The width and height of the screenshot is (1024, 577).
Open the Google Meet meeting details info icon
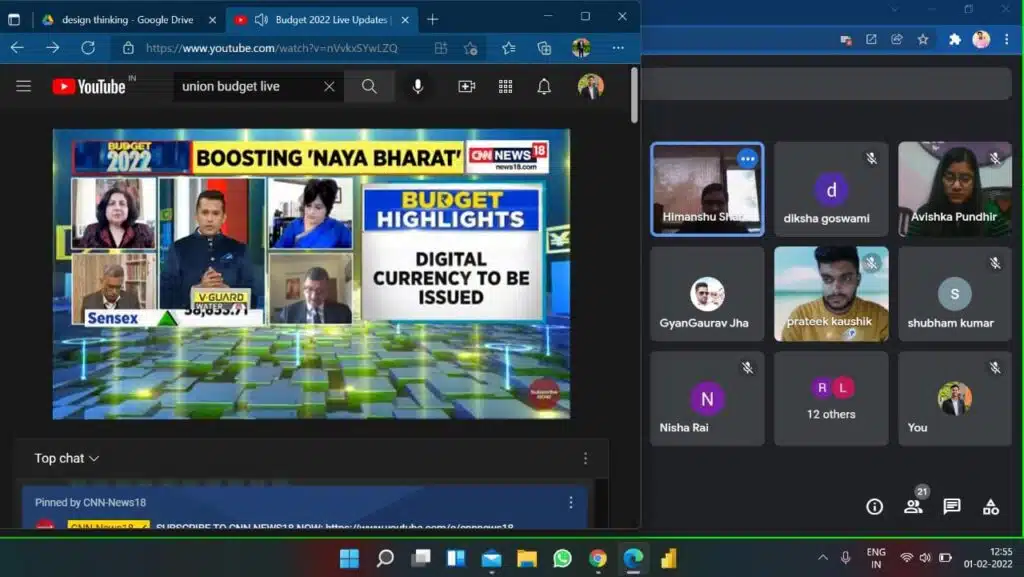pyautogui.click(x=874, y=507)
